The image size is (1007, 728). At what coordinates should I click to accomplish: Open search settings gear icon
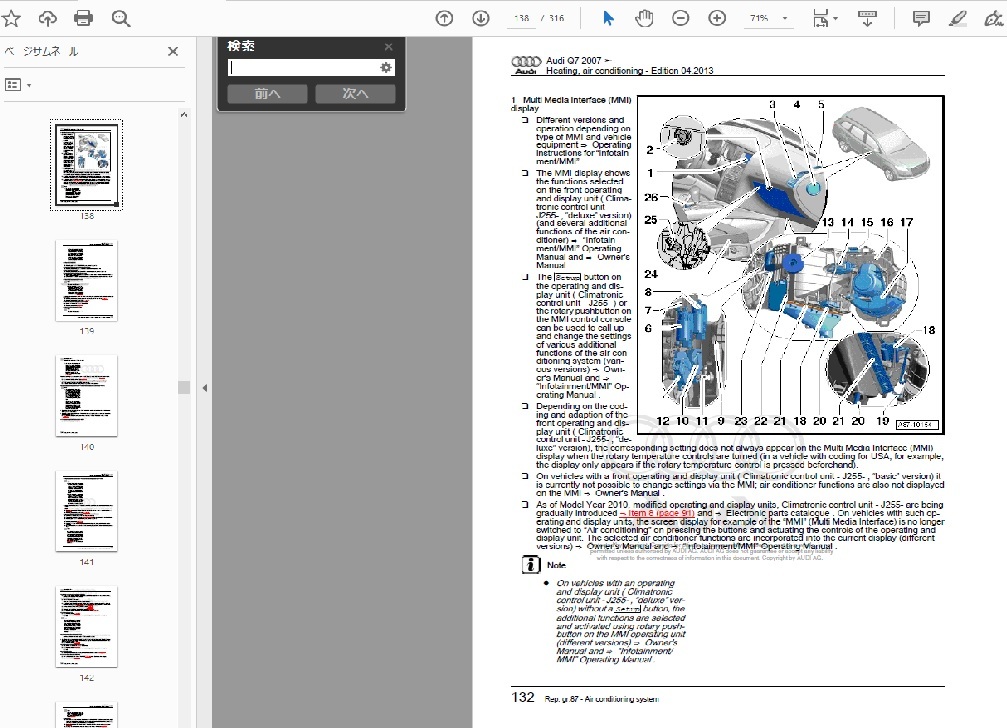386,67
